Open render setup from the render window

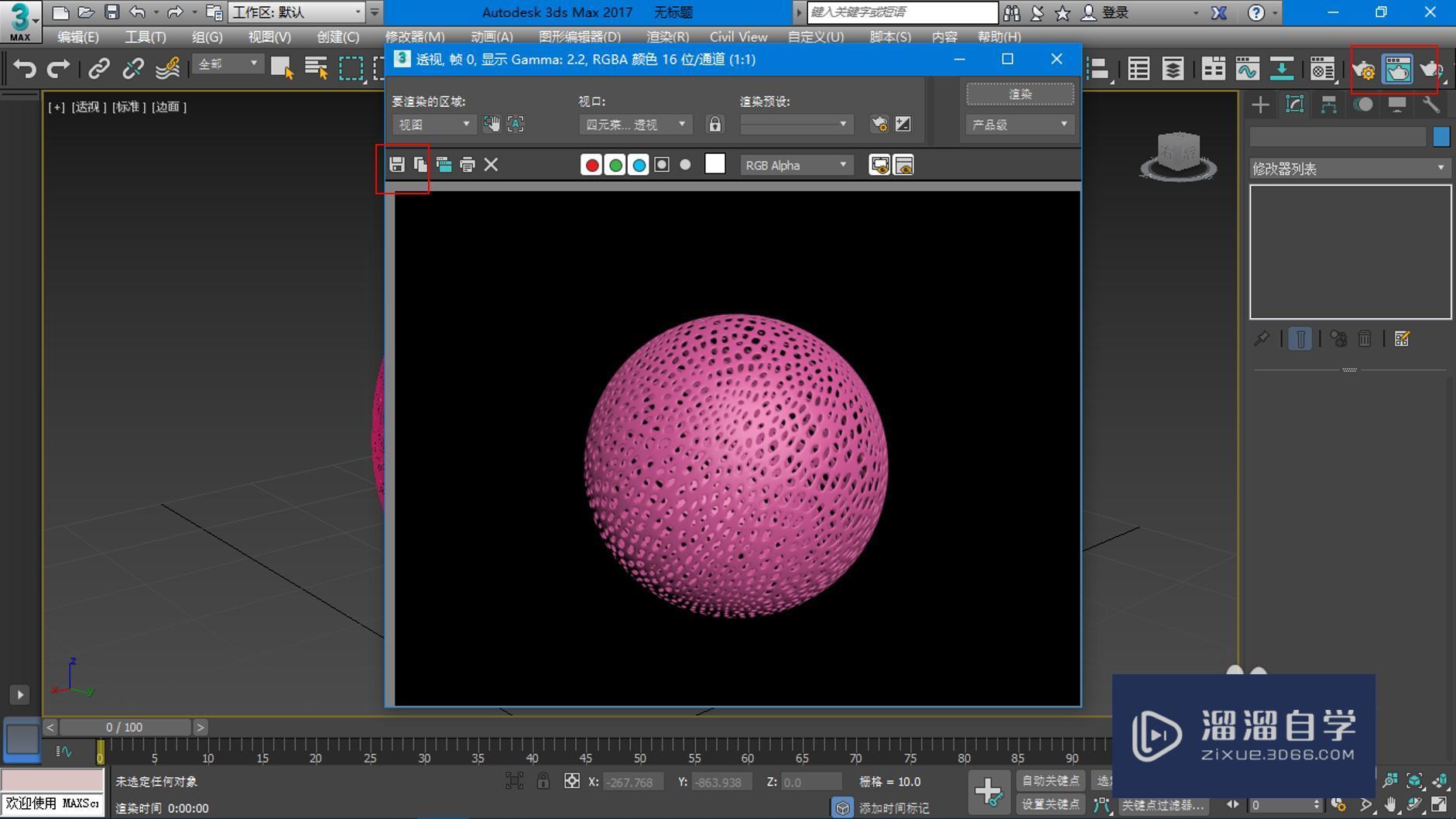[879, 124]
